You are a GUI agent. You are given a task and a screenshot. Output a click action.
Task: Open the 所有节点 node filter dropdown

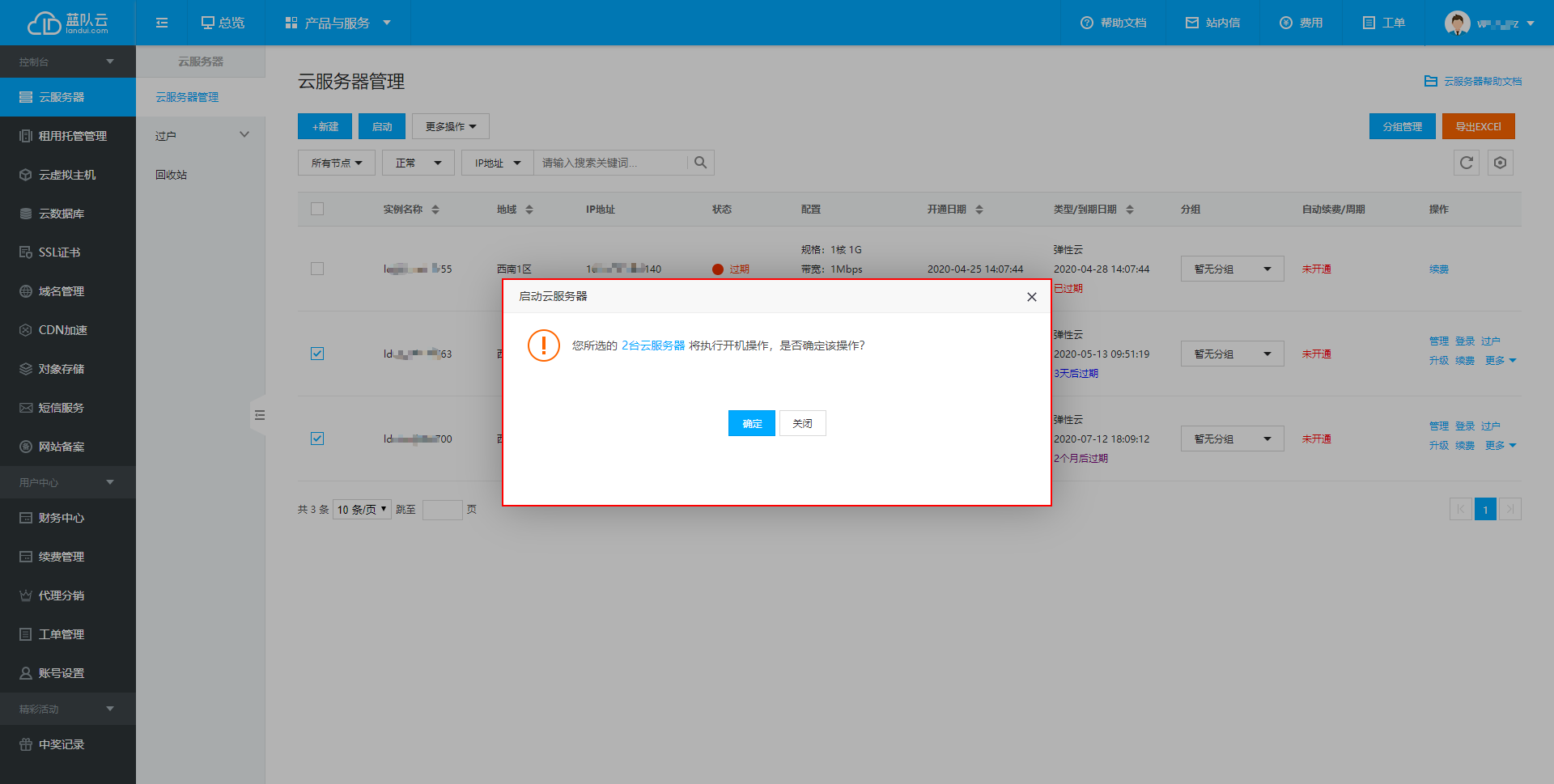coord(336,163)
